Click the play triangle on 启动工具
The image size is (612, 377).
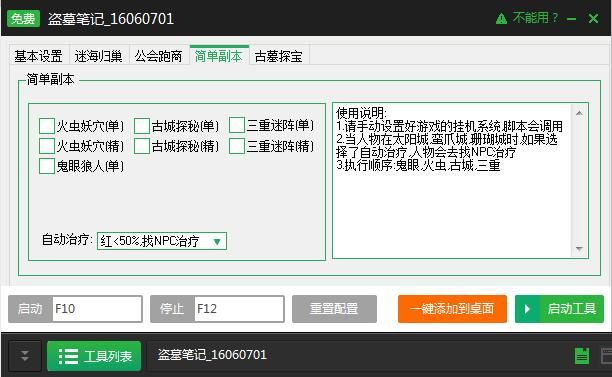tap(527, 309)
